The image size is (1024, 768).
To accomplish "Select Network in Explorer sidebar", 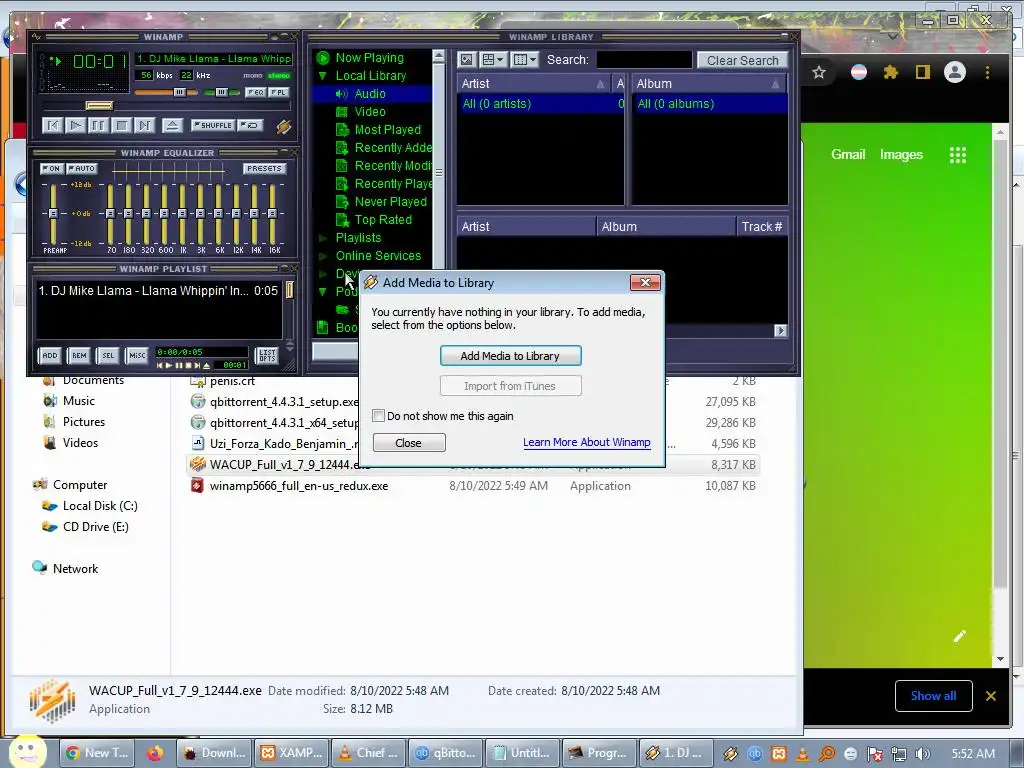I will [x=75, y=569].
